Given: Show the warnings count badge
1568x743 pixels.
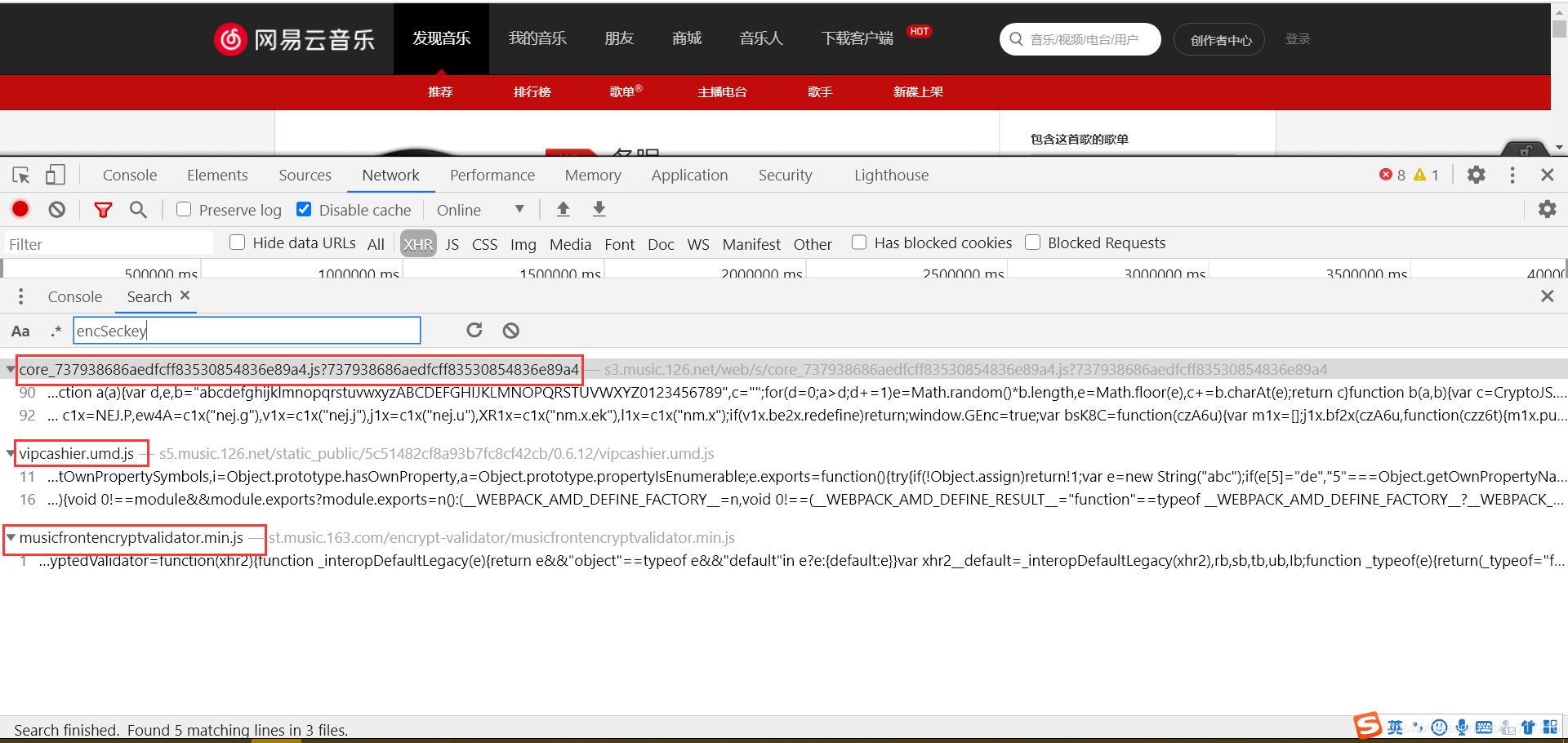Looking at the screenshot, I should tap(1427, 175).
